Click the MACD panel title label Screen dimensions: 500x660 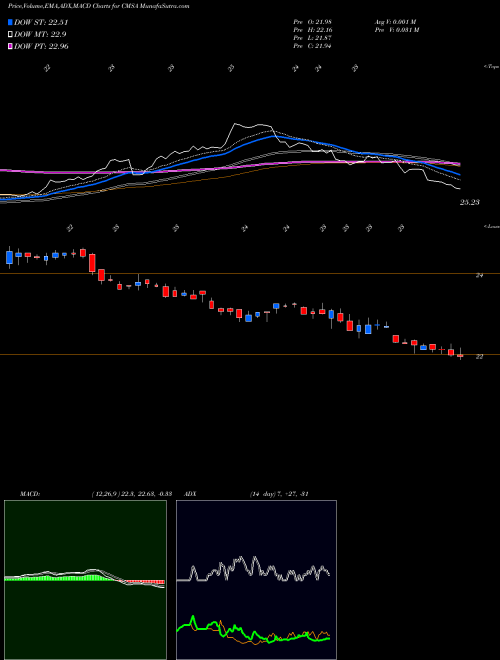[29, 494]
